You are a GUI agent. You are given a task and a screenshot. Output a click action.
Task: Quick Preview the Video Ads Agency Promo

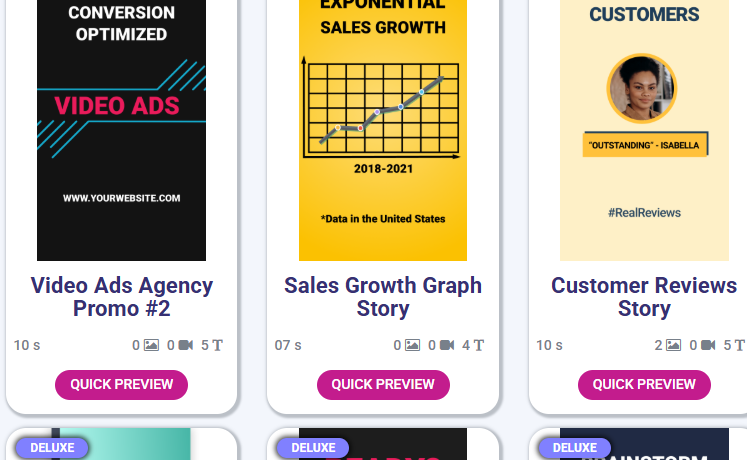click(121, 384)
